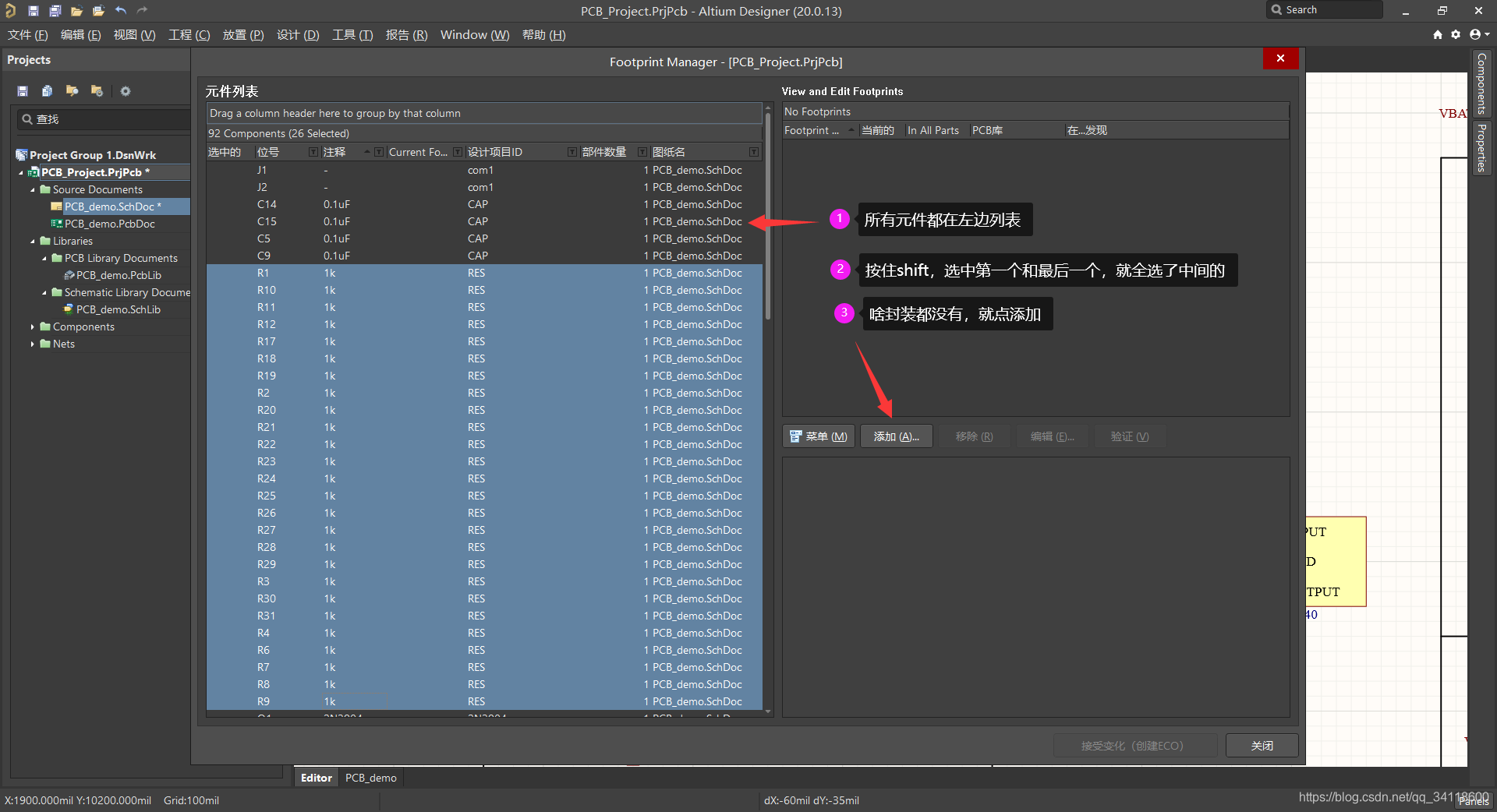Open filter dropdown for 设计项目ID column
1497x812 pixels.
point(572,152)
